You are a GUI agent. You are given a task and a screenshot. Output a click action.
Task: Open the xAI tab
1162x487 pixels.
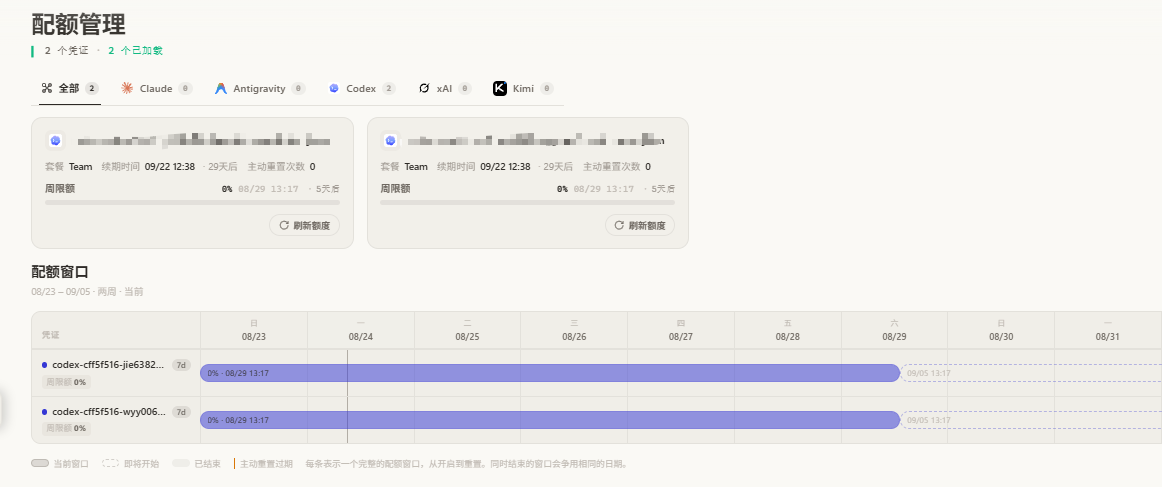click(x=445, y=88)
